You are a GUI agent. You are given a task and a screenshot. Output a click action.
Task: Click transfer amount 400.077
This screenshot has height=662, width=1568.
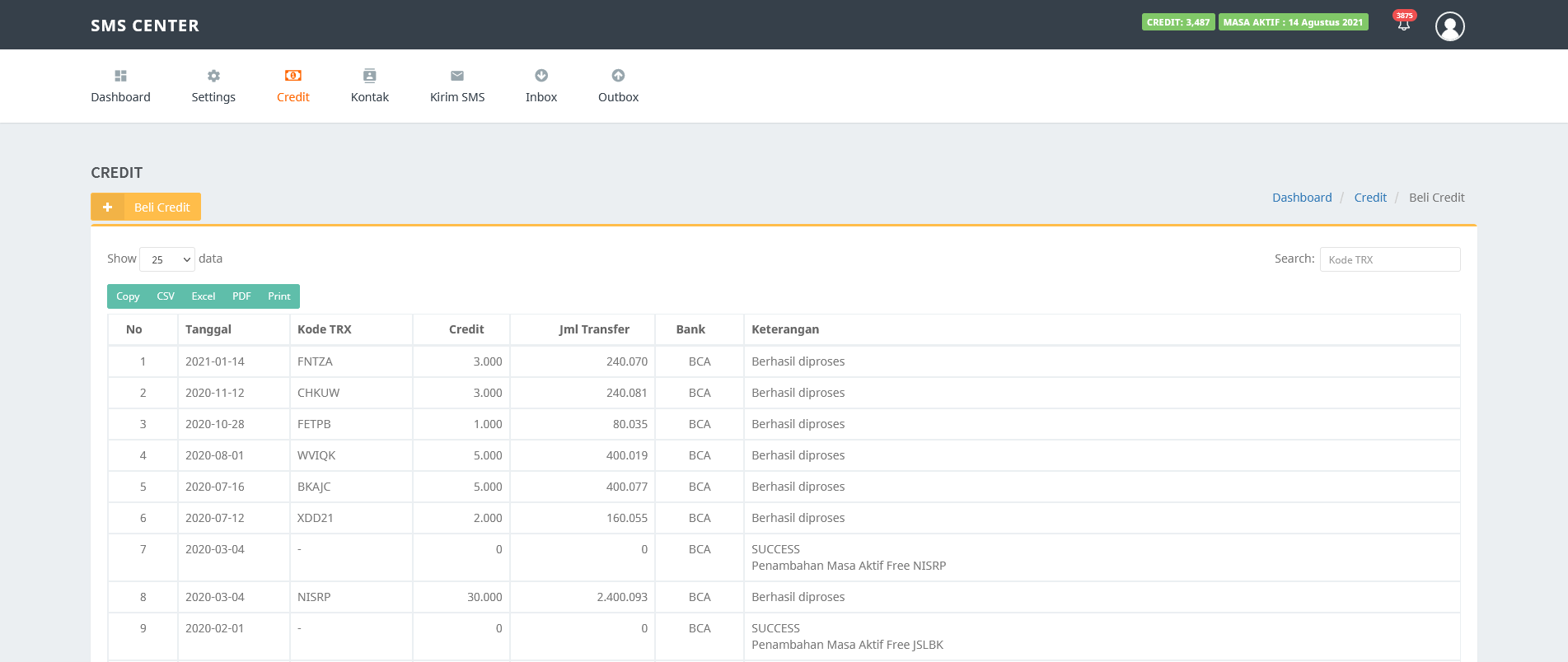coord(627,487)
